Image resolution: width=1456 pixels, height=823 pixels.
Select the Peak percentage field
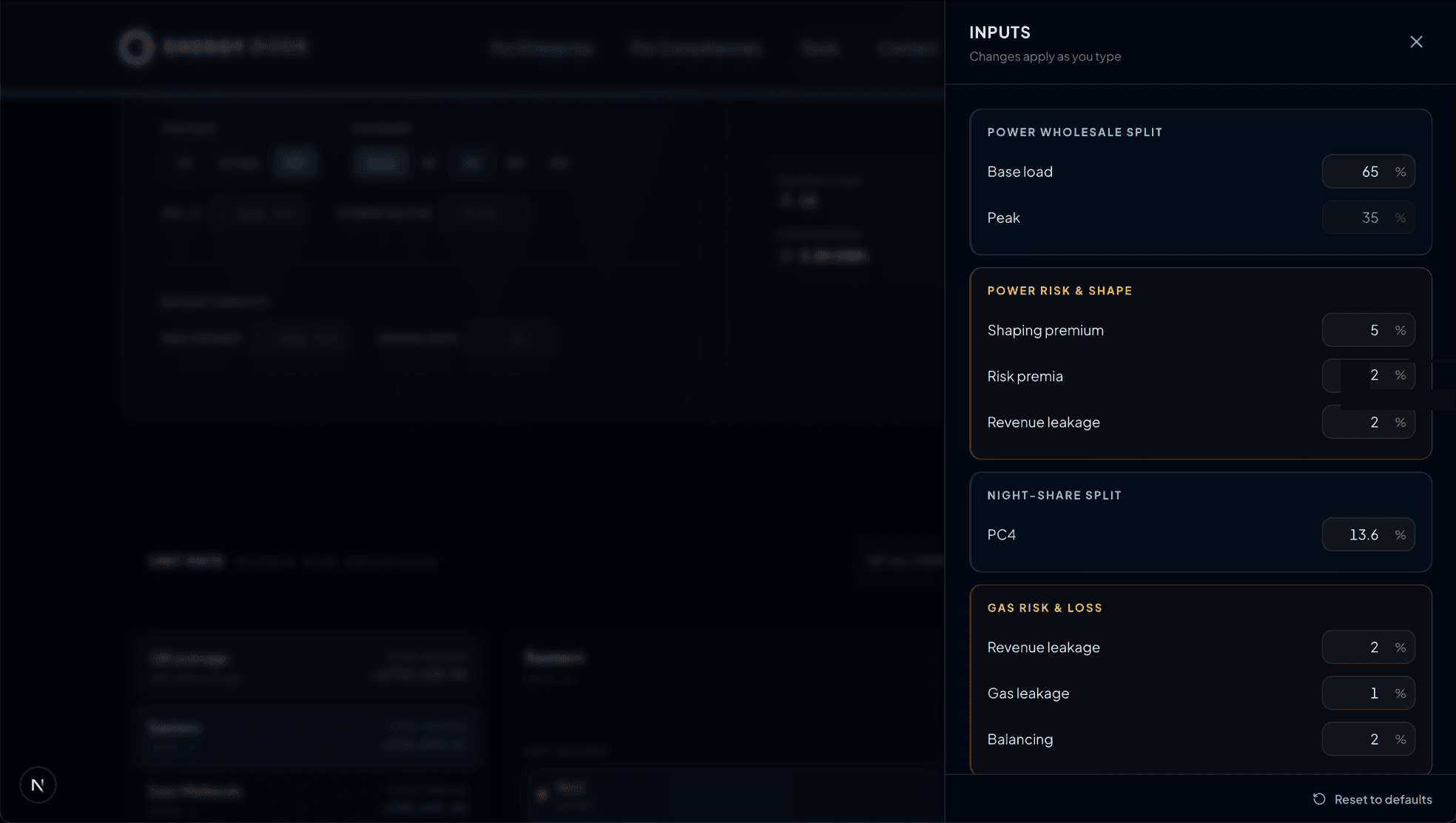coord(1368,218)
